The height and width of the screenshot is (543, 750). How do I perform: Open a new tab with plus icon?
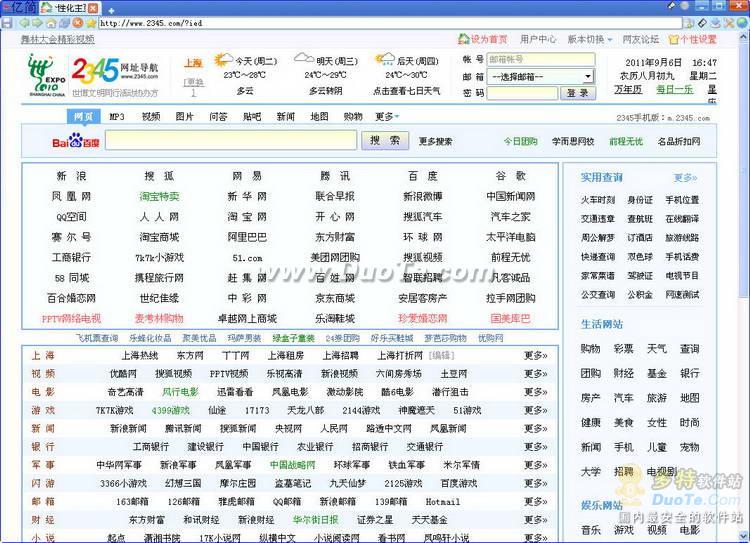pos(111,10)
